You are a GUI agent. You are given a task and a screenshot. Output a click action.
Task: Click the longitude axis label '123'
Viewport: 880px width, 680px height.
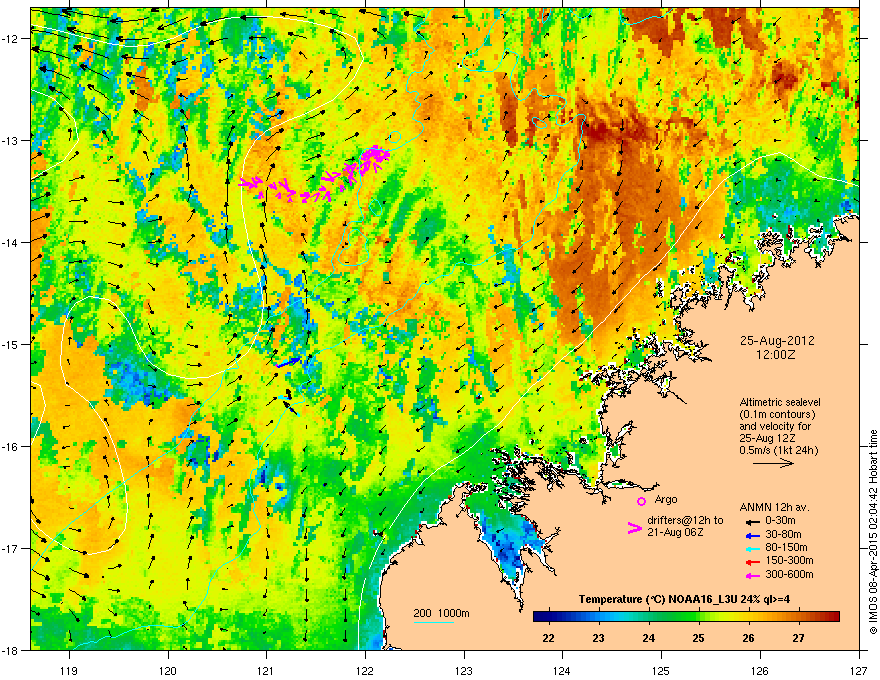[x=464, y=670]
